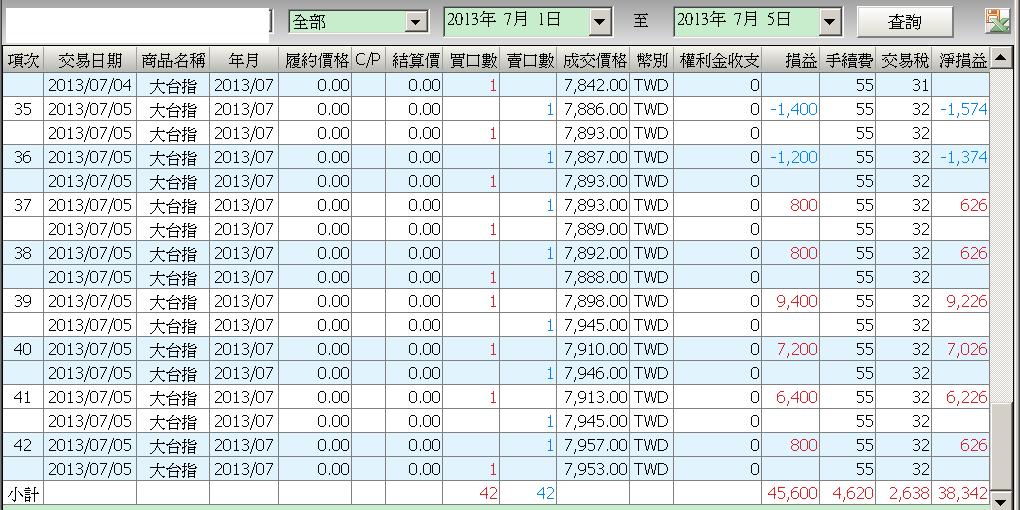1020x510 pixels.
Task: Click the 買口數 column header
Action: click(x=471, y=60)
